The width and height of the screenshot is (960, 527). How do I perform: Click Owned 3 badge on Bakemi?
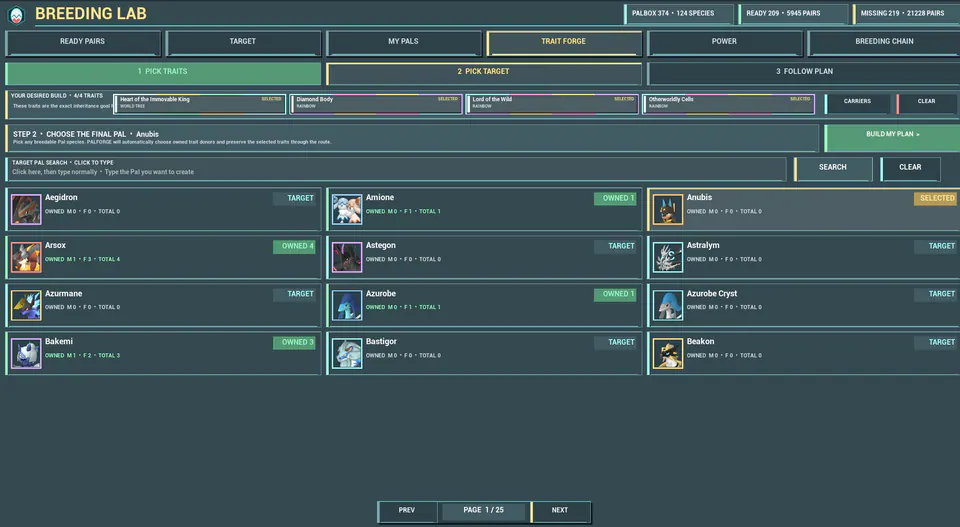click(x=294, y=342)
